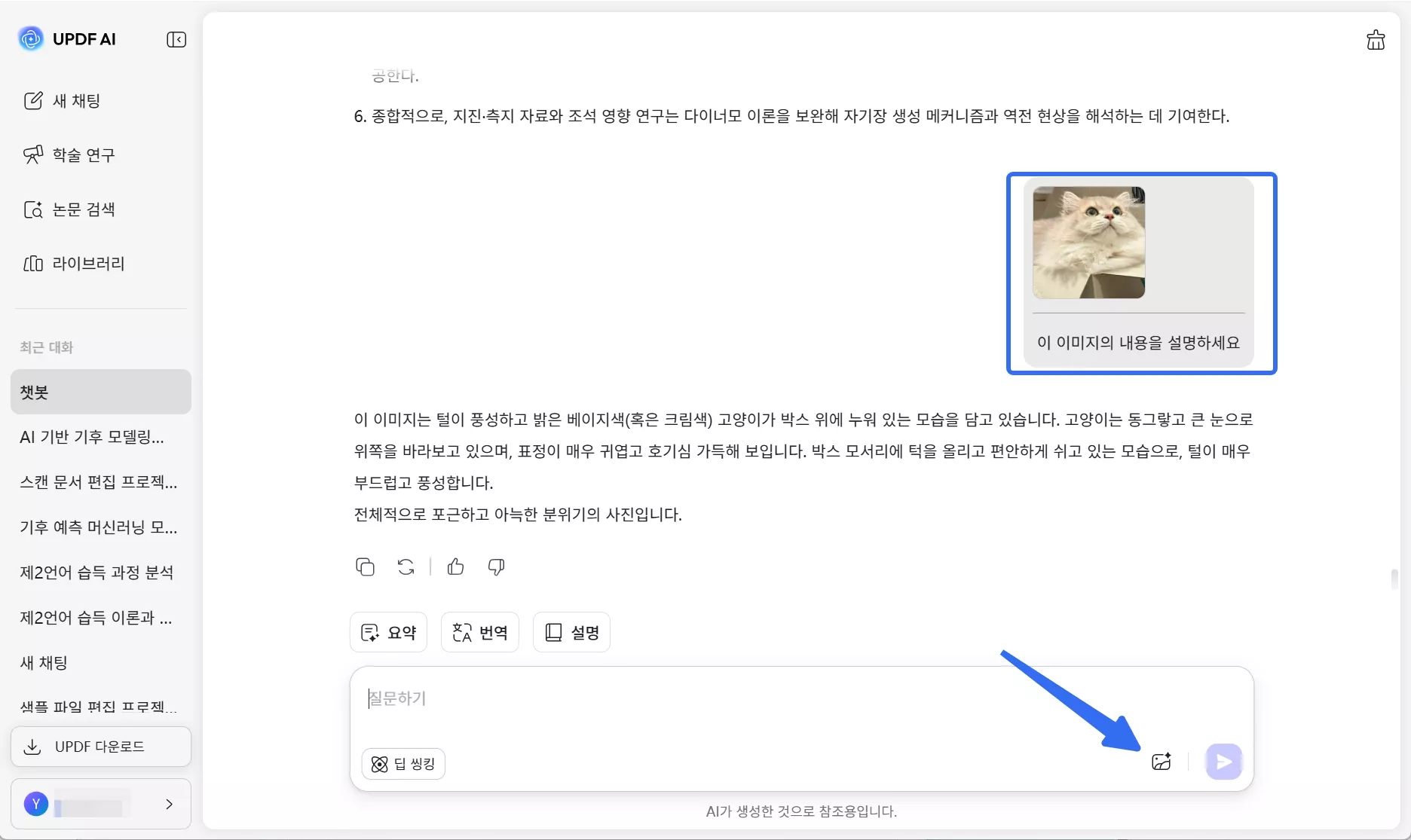Open the image upload picker
This screenshot has width=1411, height=840.
[1161, 761]
